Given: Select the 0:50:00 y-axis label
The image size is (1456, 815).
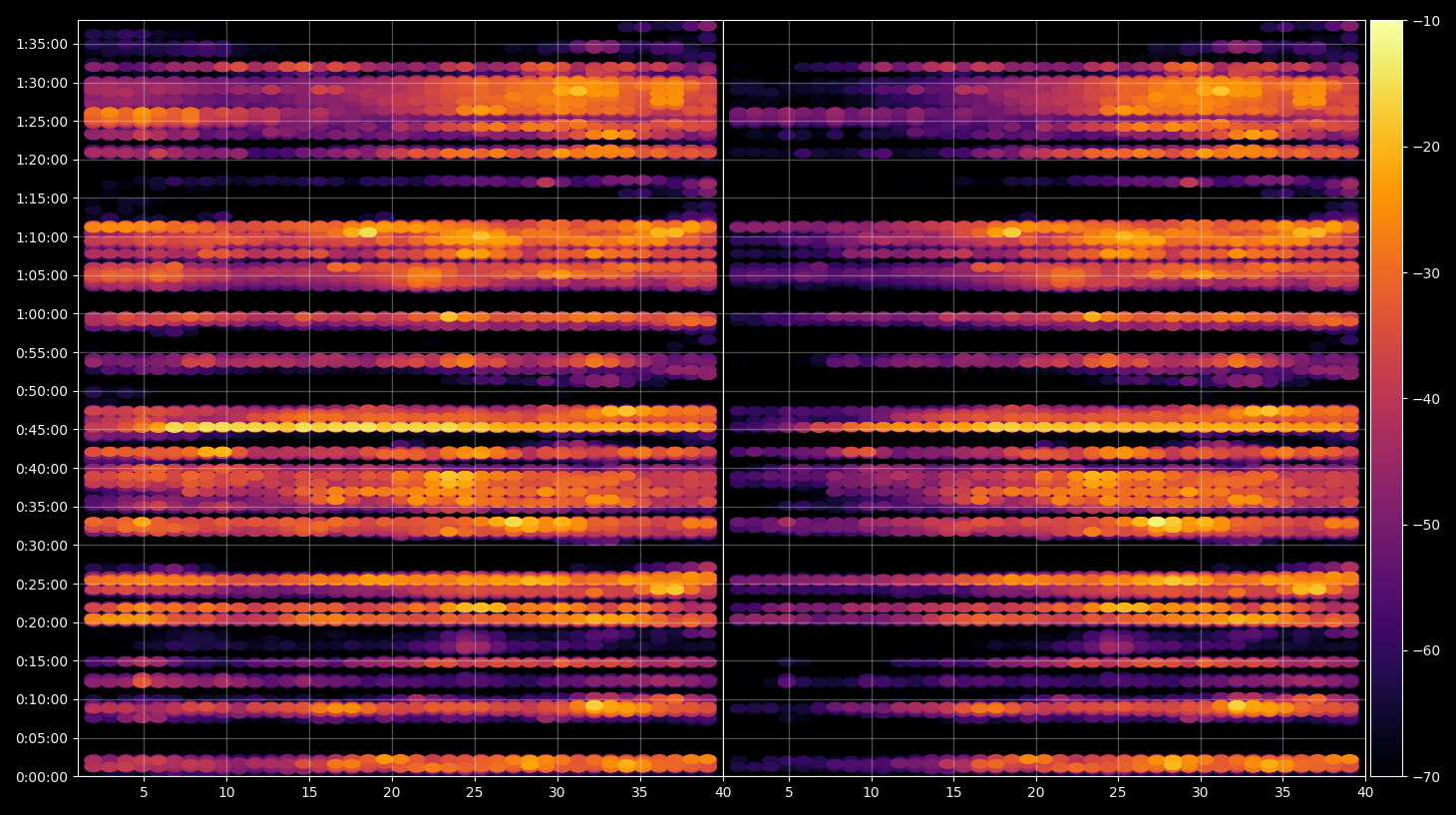Looking at the screenshot, I should coord(42,391).
